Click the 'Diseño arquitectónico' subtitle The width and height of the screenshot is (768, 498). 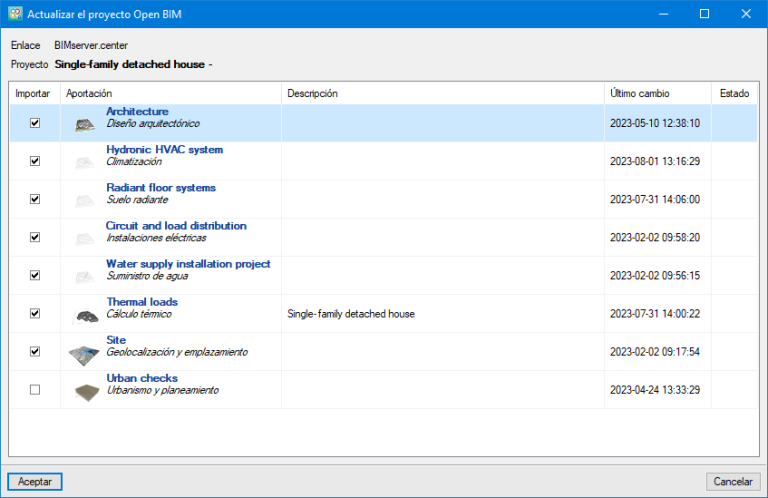(153, 123)
